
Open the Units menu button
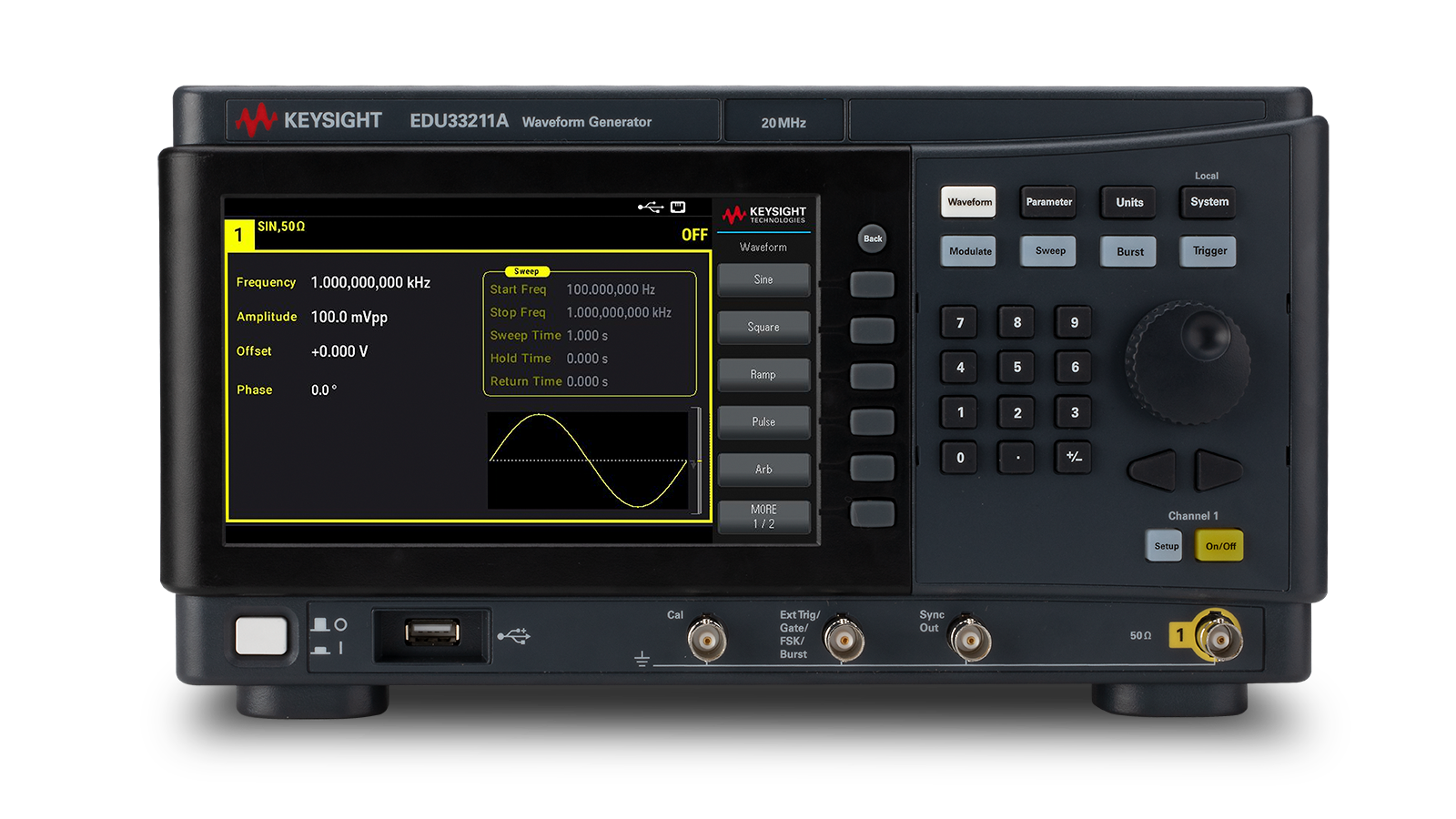pos(1128,202)
